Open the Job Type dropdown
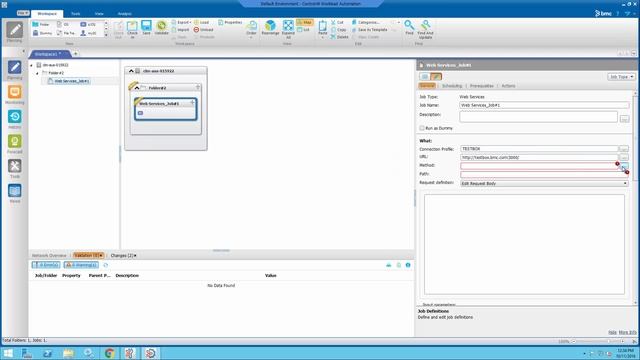 point(621,77)
